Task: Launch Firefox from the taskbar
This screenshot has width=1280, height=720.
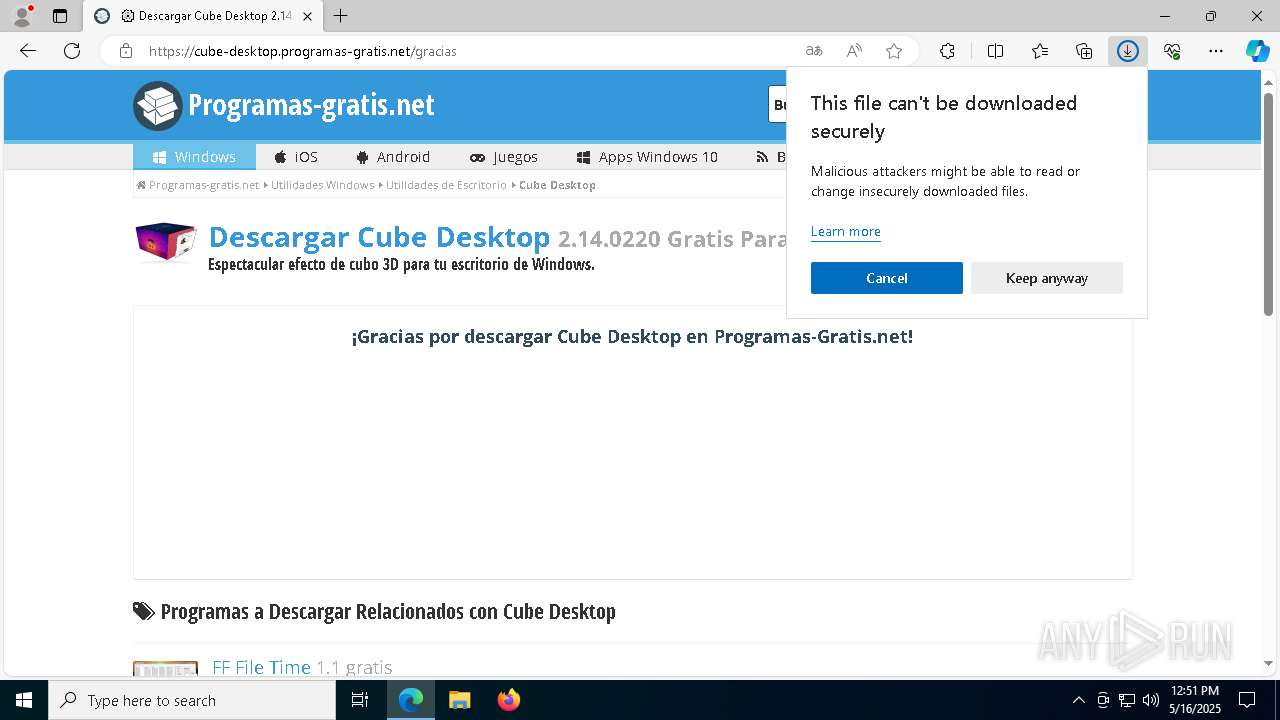Action: click(x=509, y=700)
